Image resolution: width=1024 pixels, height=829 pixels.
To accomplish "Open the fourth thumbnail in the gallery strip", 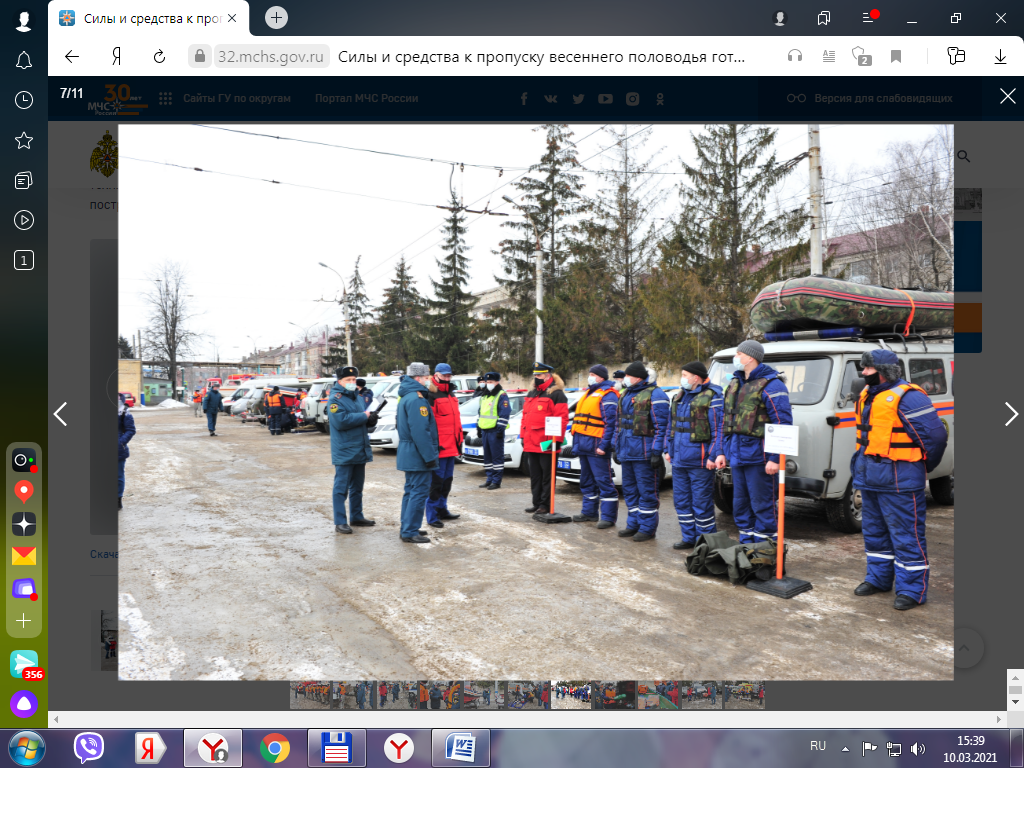I will (440, 695).
